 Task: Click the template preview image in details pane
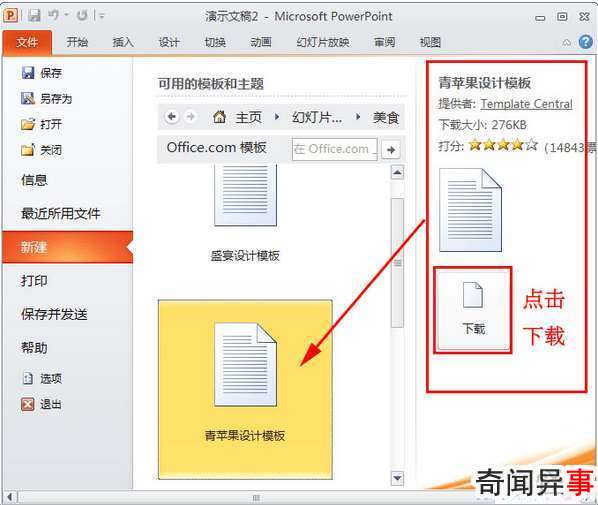(470, 209)
